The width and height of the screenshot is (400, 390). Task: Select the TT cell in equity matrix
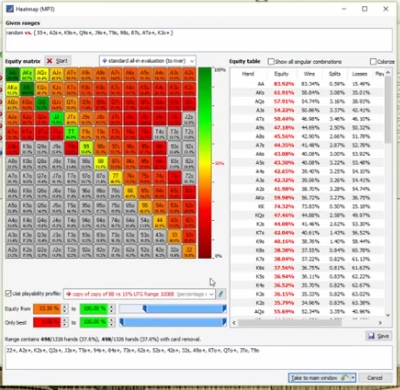[71, 133]
